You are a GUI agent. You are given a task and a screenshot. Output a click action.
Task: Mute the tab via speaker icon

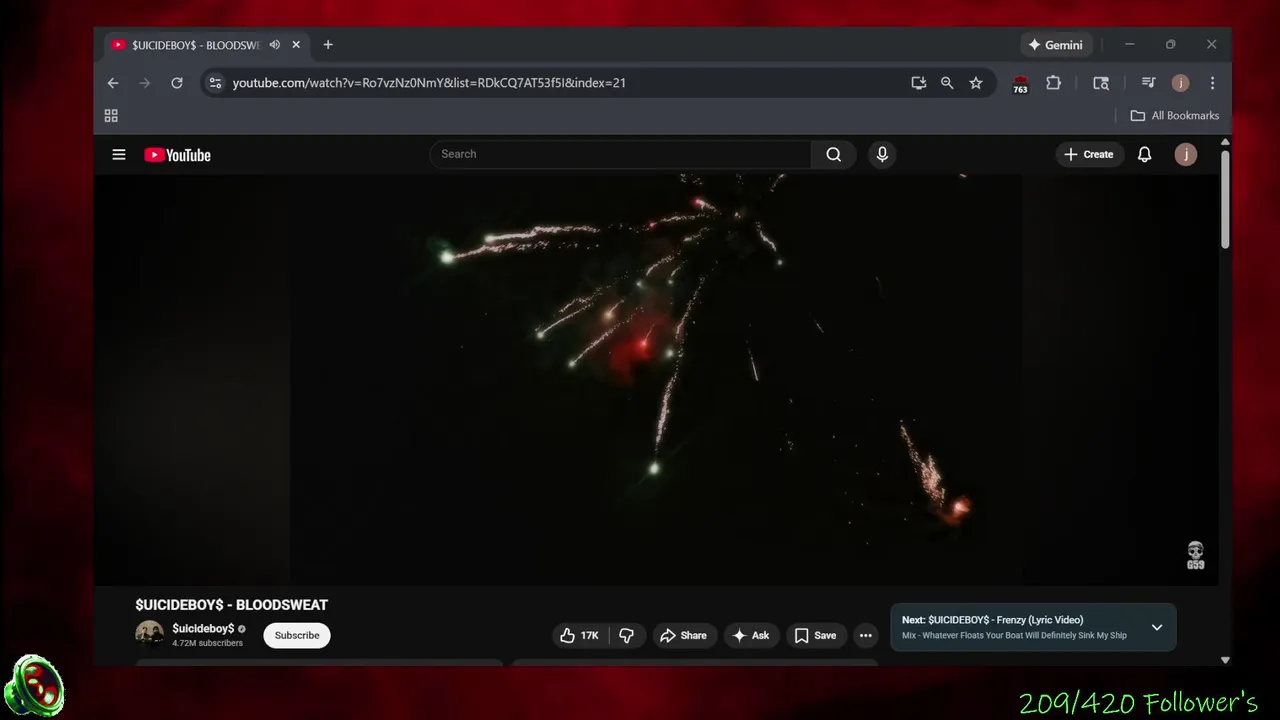274,45
